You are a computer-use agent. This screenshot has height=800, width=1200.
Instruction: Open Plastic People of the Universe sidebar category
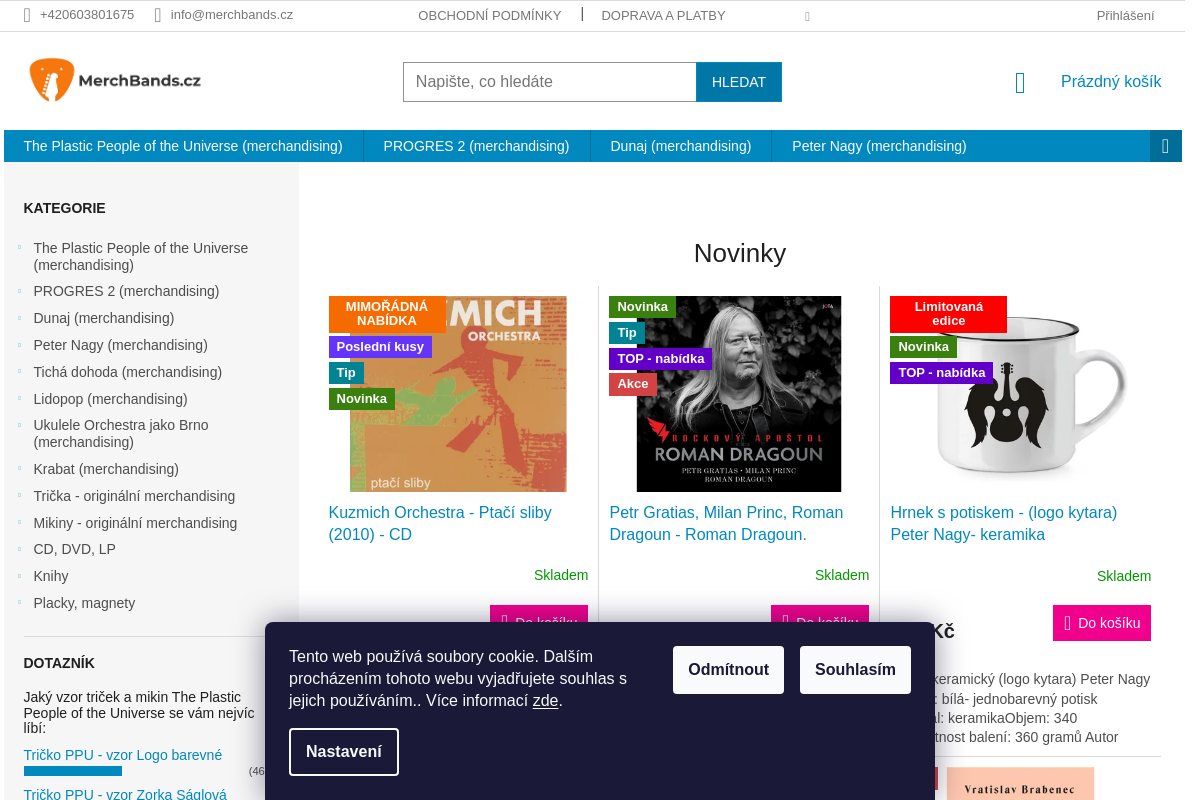click(140, 256)
